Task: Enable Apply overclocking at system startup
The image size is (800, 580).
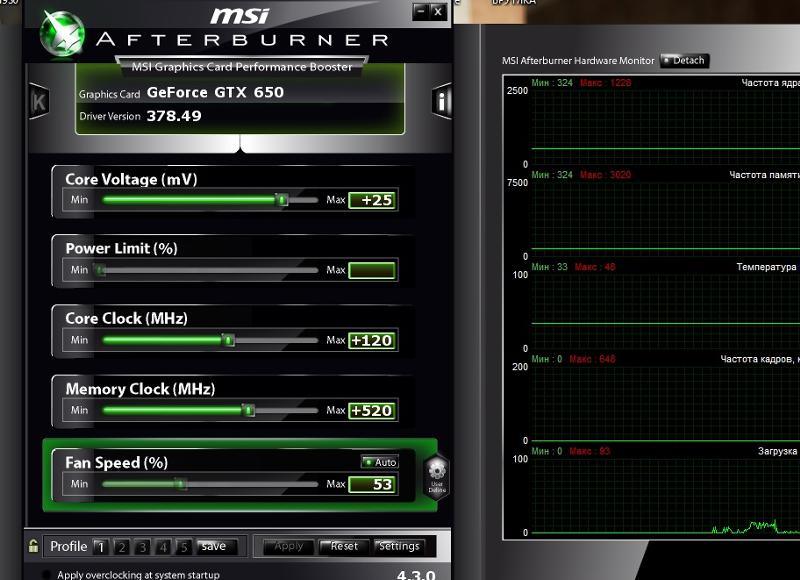Action: [x=46, y=574]
